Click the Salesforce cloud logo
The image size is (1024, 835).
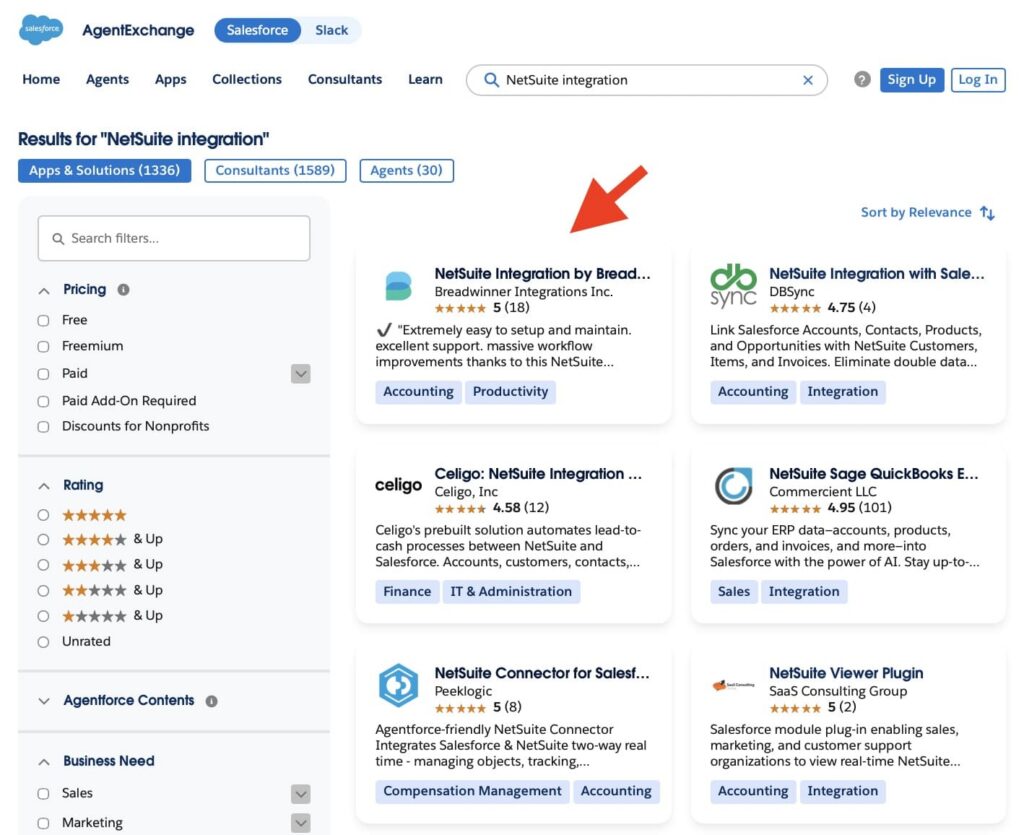[41, 29]
